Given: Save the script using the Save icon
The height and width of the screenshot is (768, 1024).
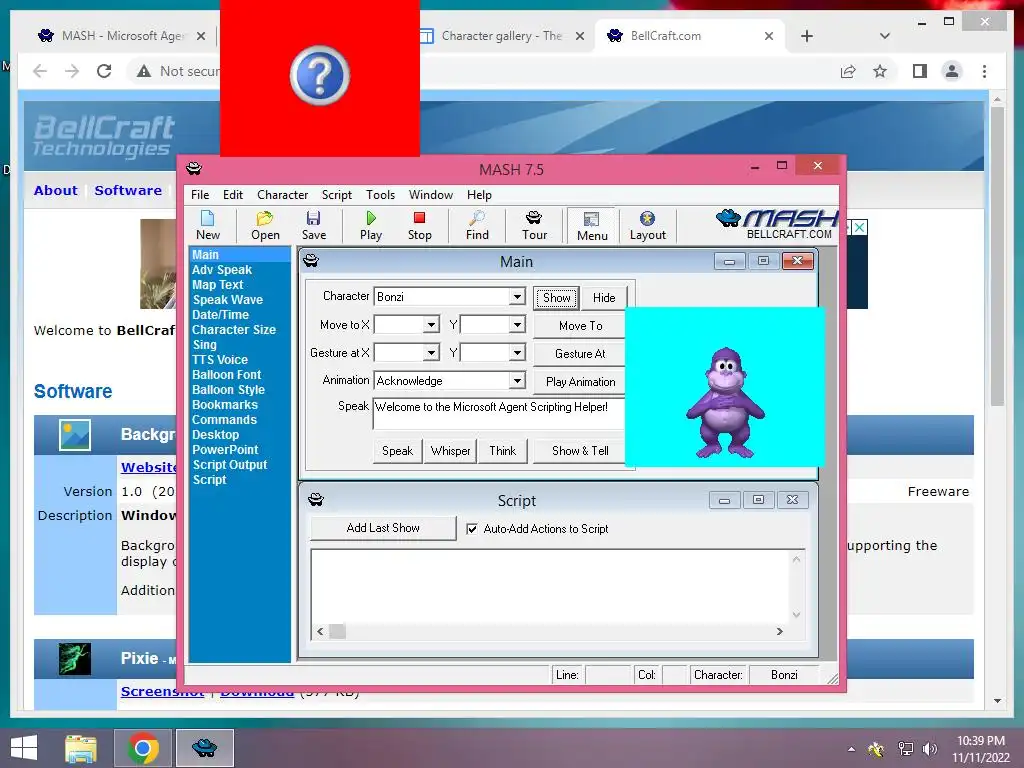Looking at the screenshot, I should 313,226.
